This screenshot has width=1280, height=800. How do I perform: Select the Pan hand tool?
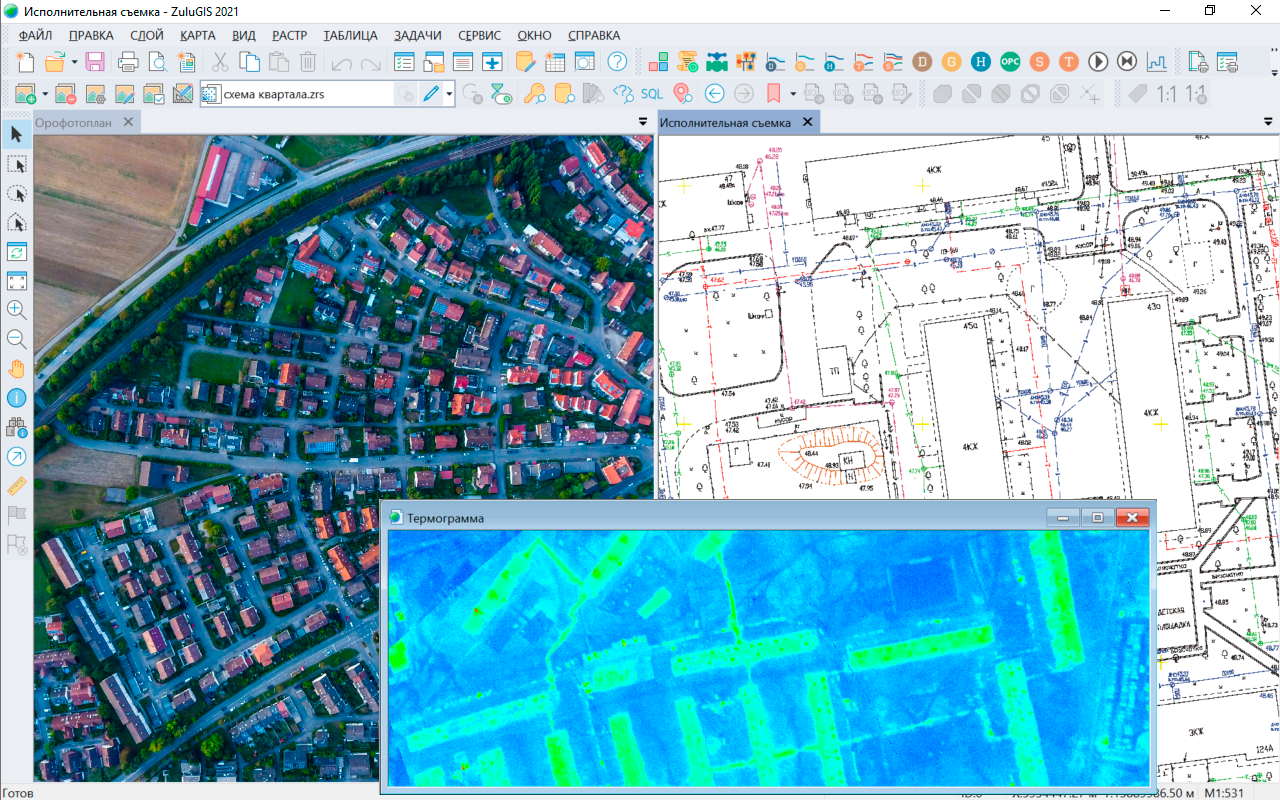click(x=17, y=368)
